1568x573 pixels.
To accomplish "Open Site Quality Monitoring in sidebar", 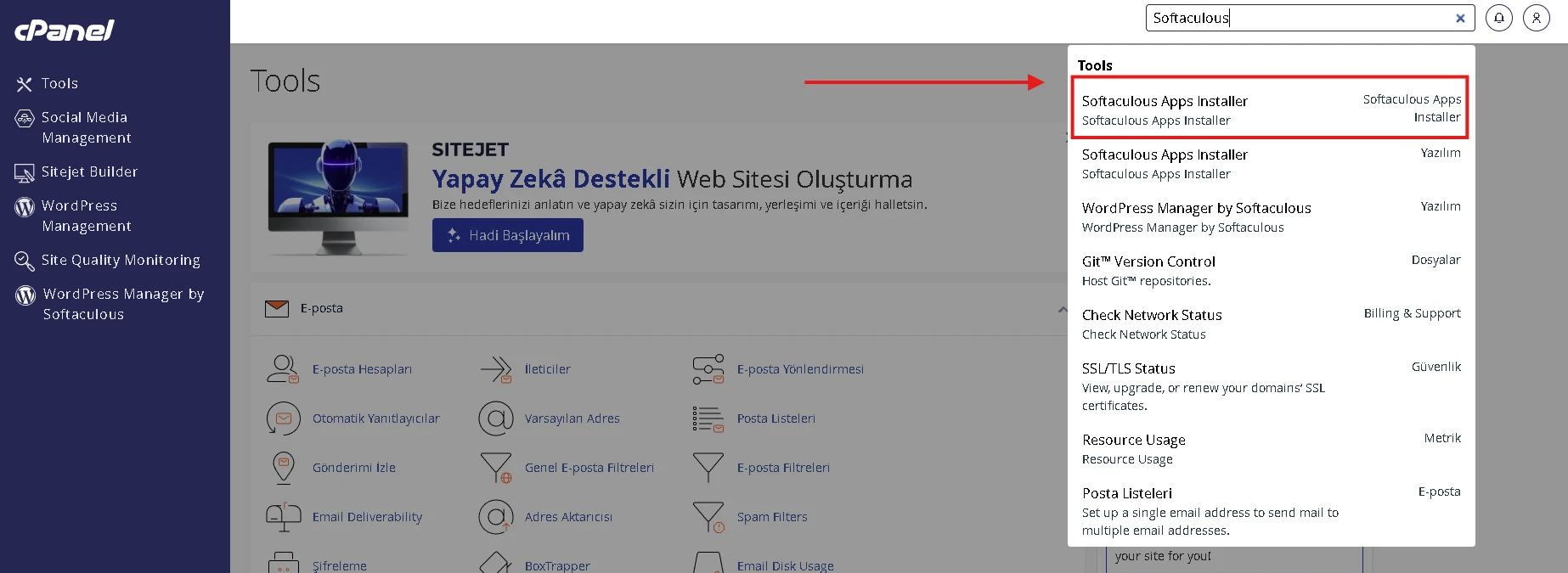I will pos(121,260).
